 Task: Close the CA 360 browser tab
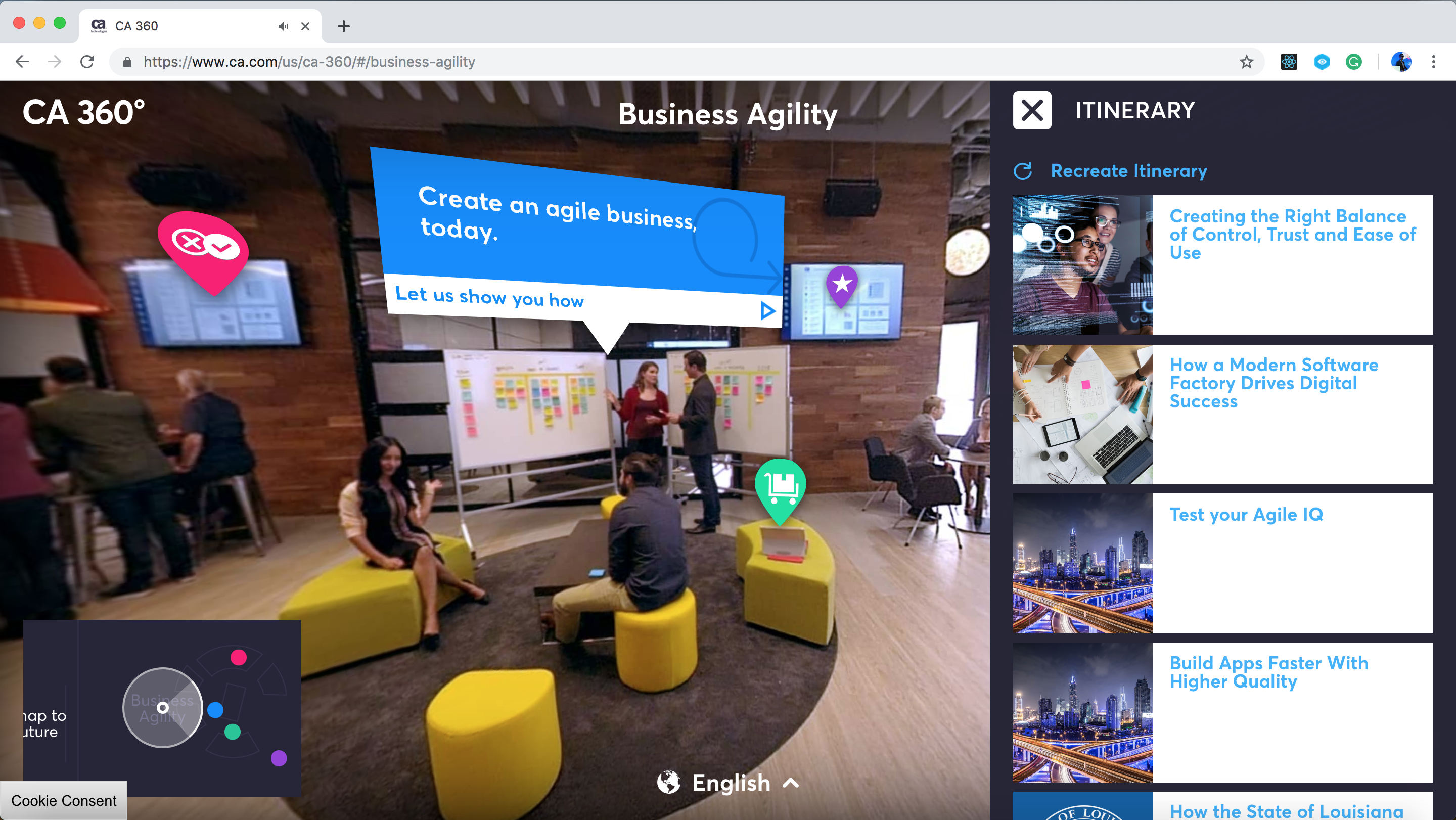(x=305, y=26)
